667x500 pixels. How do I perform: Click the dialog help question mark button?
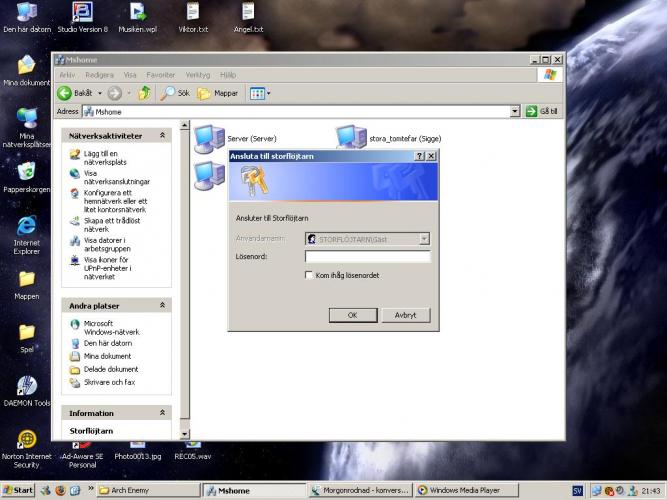tap(418, 156)
